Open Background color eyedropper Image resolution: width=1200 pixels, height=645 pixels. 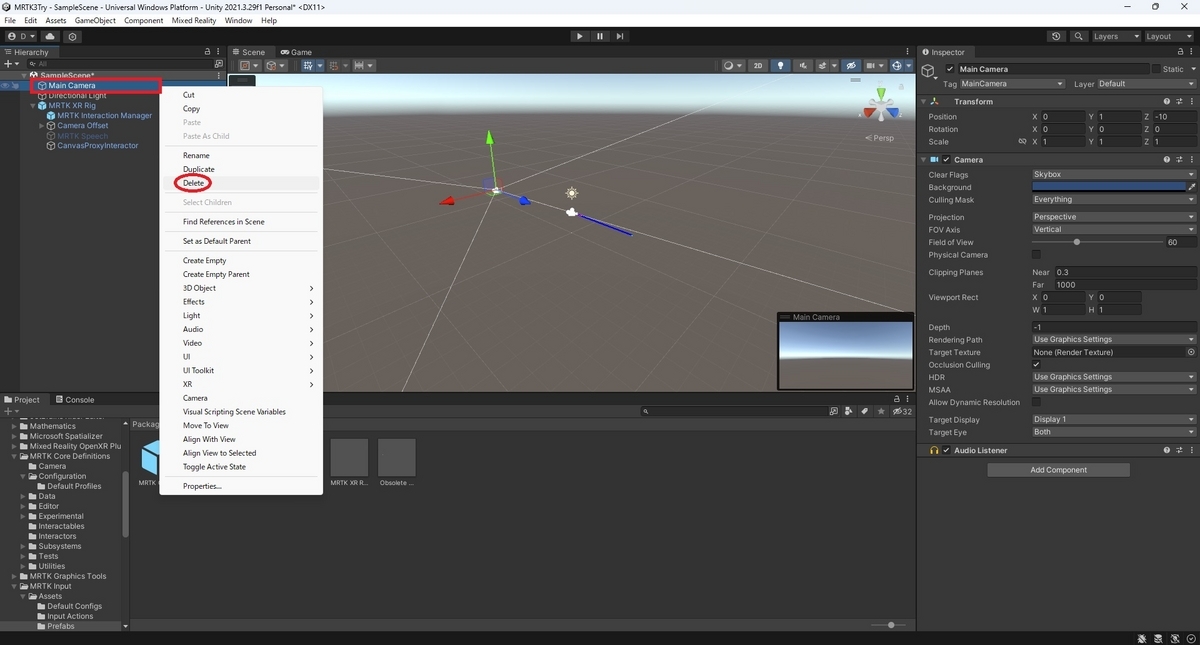coord(1191,187)
